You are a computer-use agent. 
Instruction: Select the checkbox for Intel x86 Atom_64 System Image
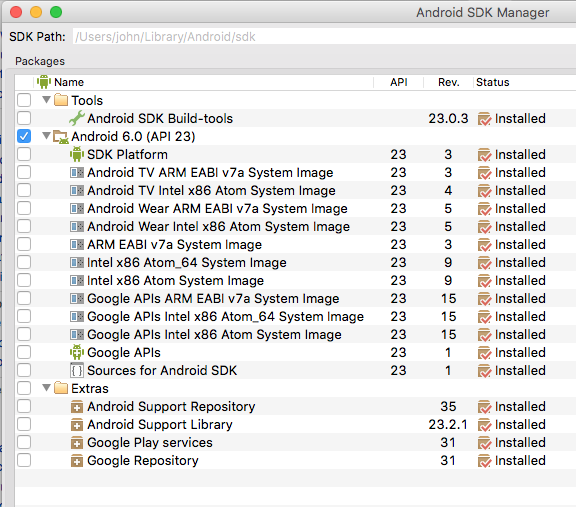[24, 262]
